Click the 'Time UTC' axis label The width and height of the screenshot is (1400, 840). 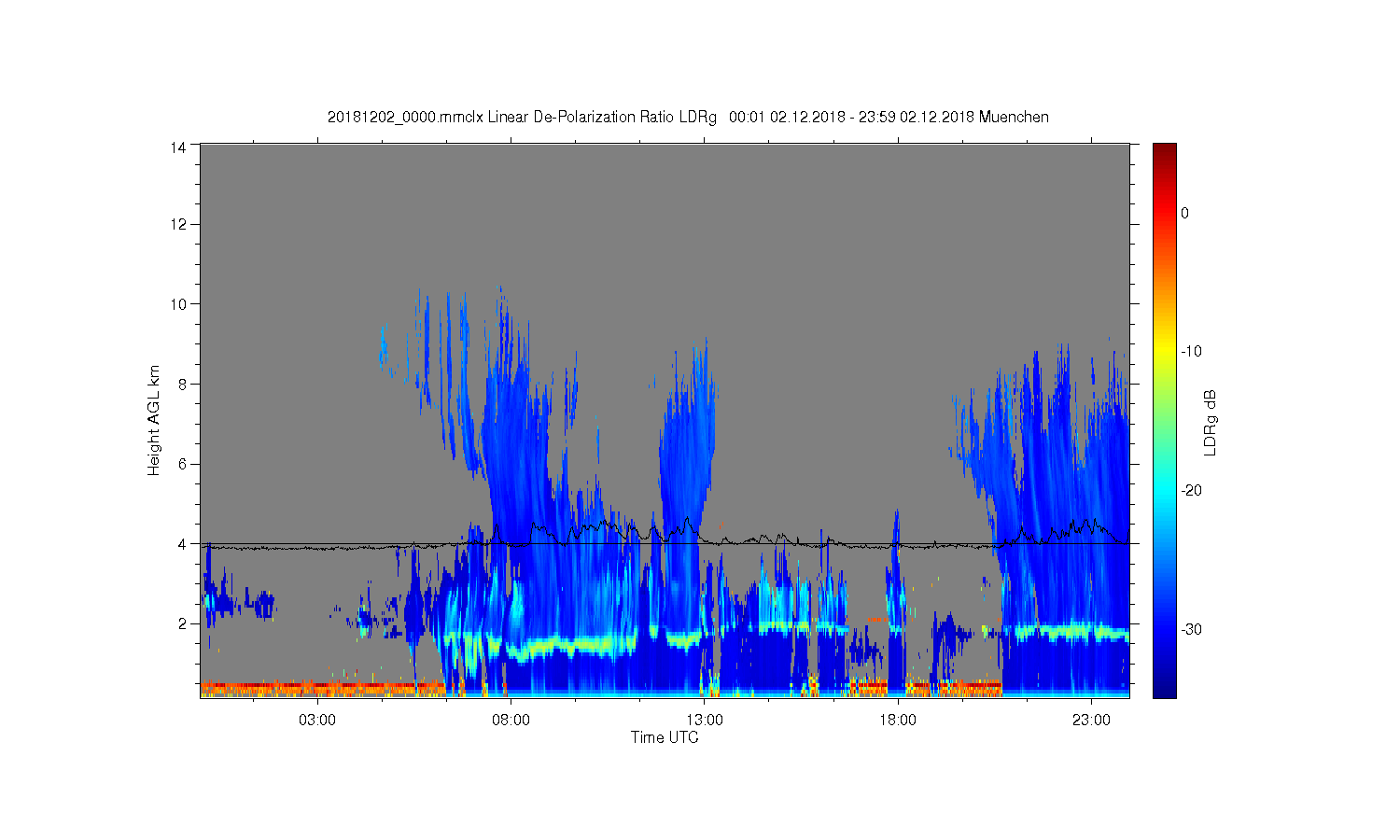point(665,737)
